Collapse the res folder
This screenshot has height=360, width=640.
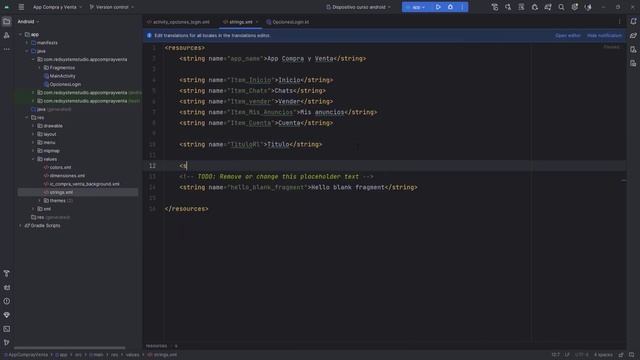point(27,118)
